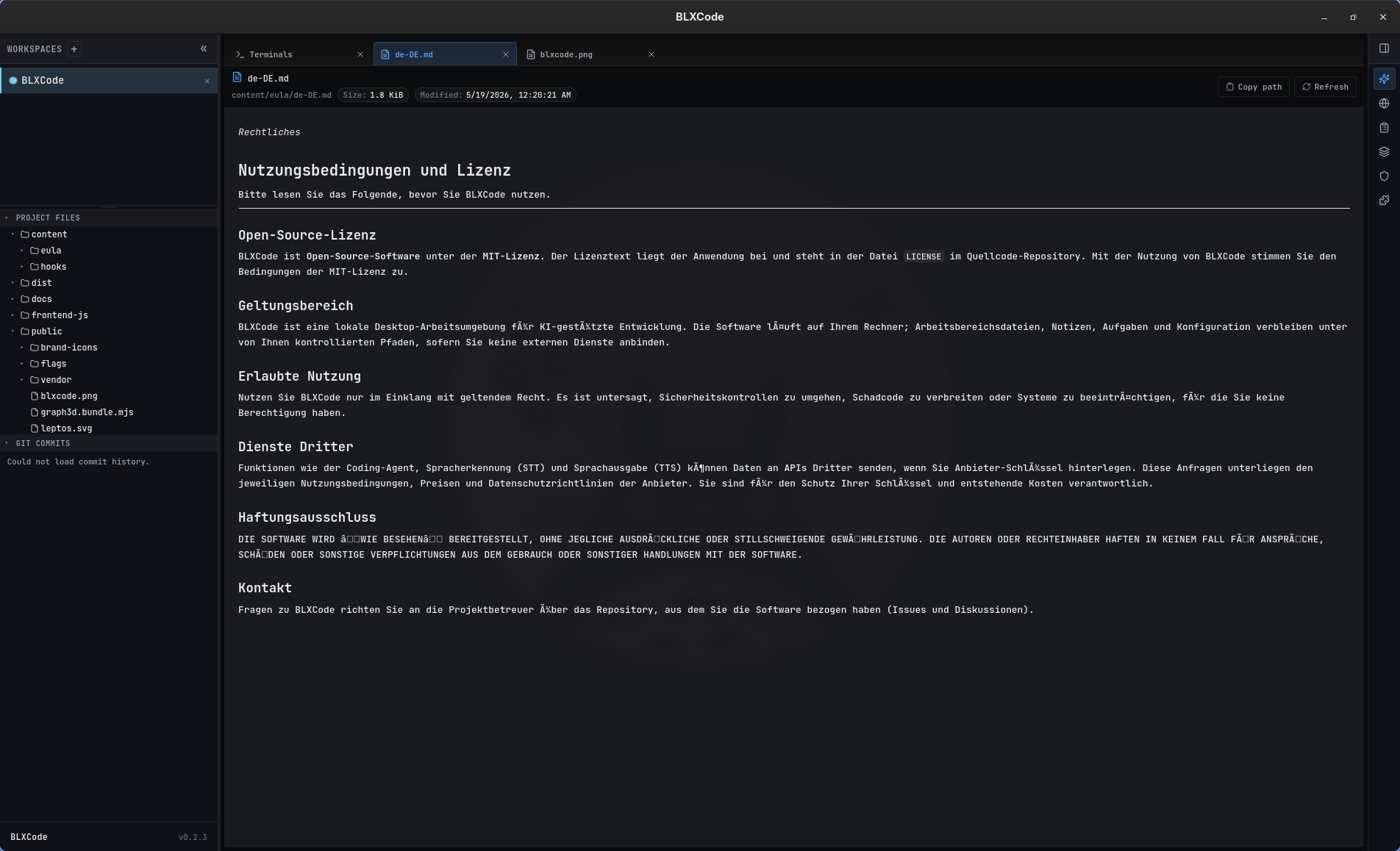1400x851 pixels.
Task: Click the 'Dienste Dritter' heading
Action: [296, 447]
